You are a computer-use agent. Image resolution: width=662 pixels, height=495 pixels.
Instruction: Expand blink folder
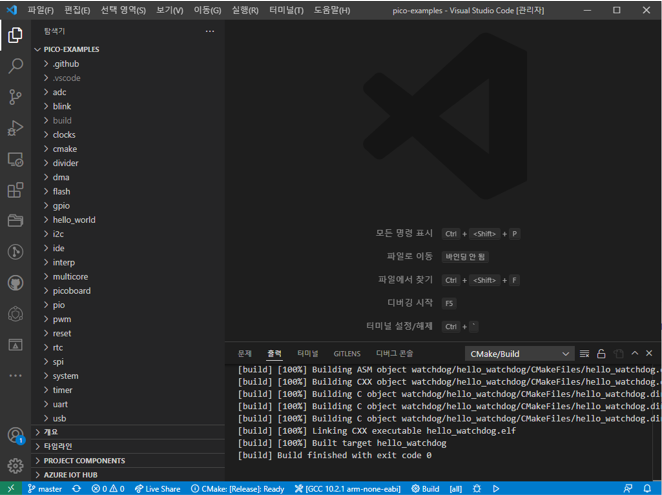[x=128, y=106]
